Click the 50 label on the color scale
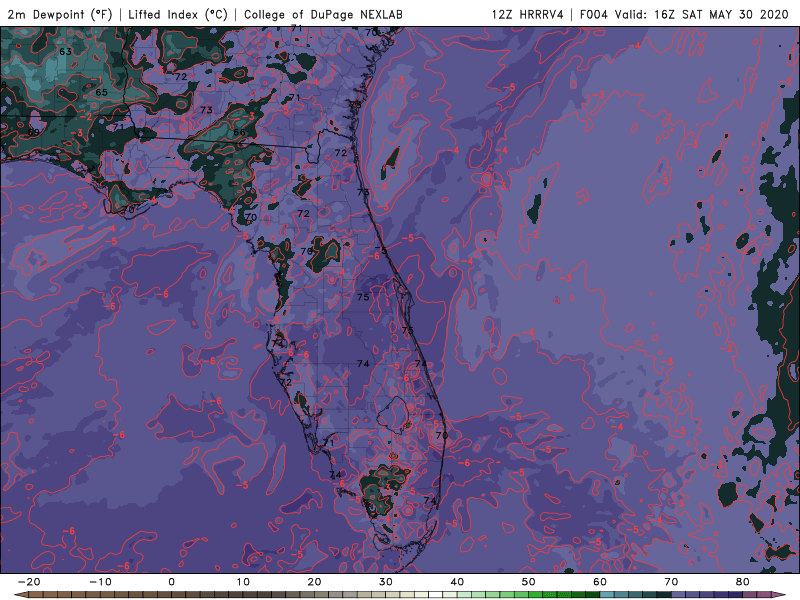 point(529,582)
